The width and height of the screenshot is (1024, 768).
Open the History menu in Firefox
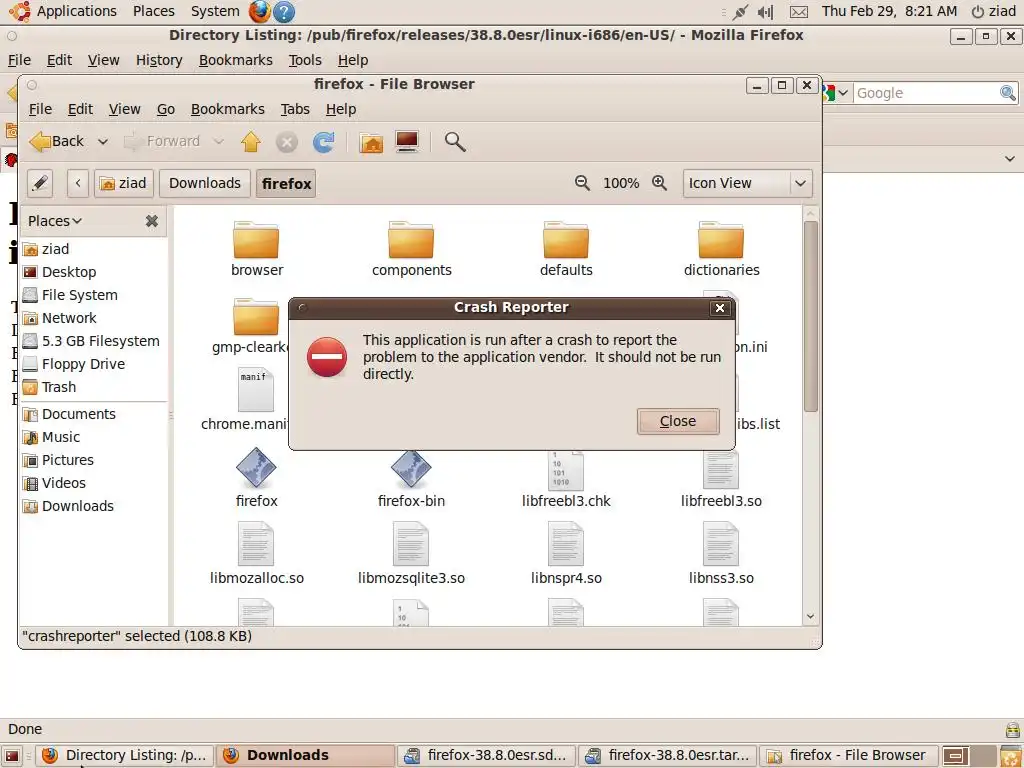(159, 60)
